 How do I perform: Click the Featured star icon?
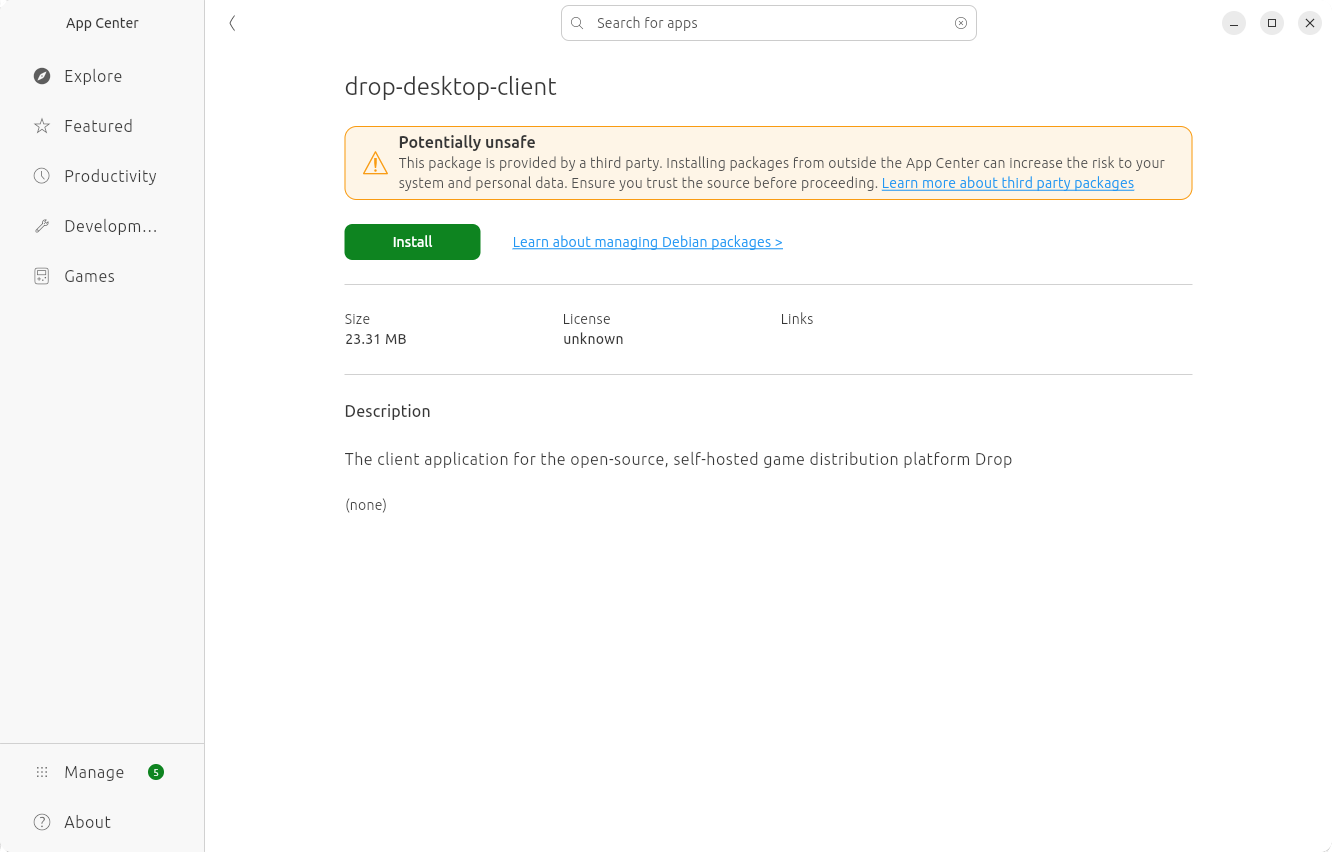[x=41, y=125]
